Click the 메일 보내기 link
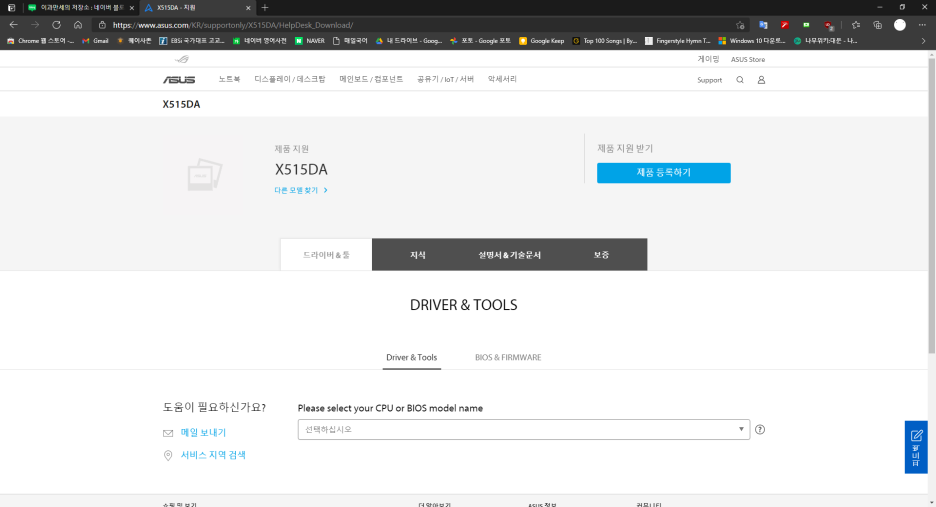936x507 pixels. (x=203, y=432)
